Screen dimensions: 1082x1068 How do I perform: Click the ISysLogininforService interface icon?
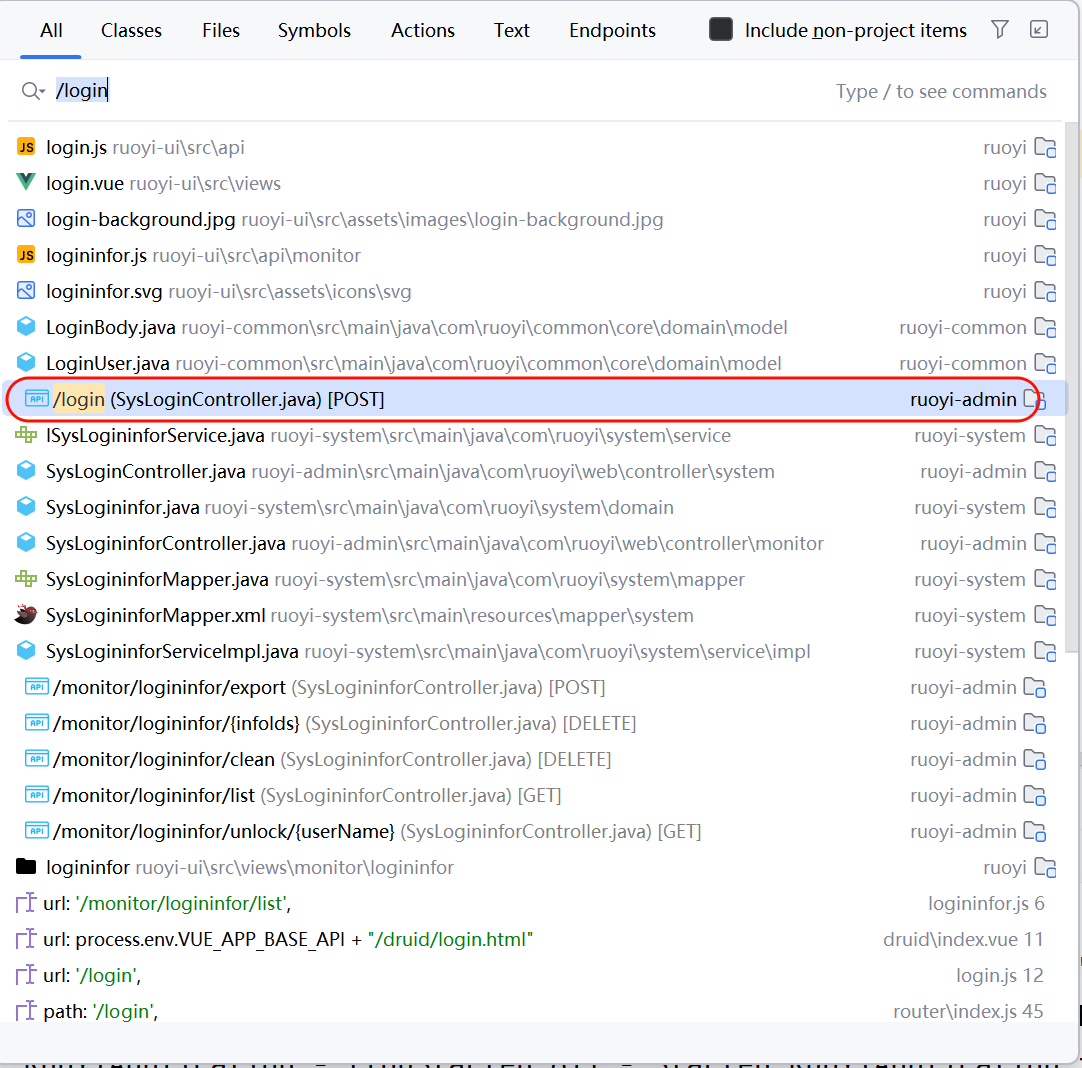pyautogui.click(x=26, y=435)
